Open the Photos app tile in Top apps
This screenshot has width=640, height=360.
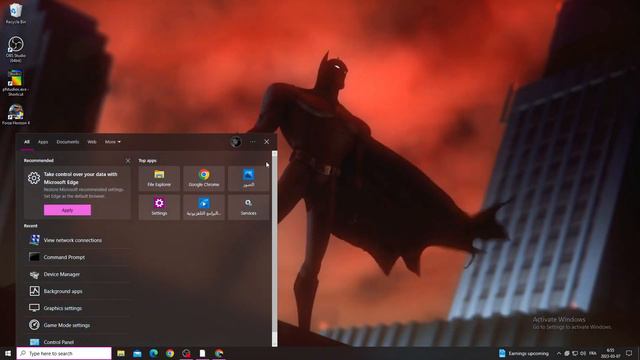pyautogui.click(x=249, y=178)
